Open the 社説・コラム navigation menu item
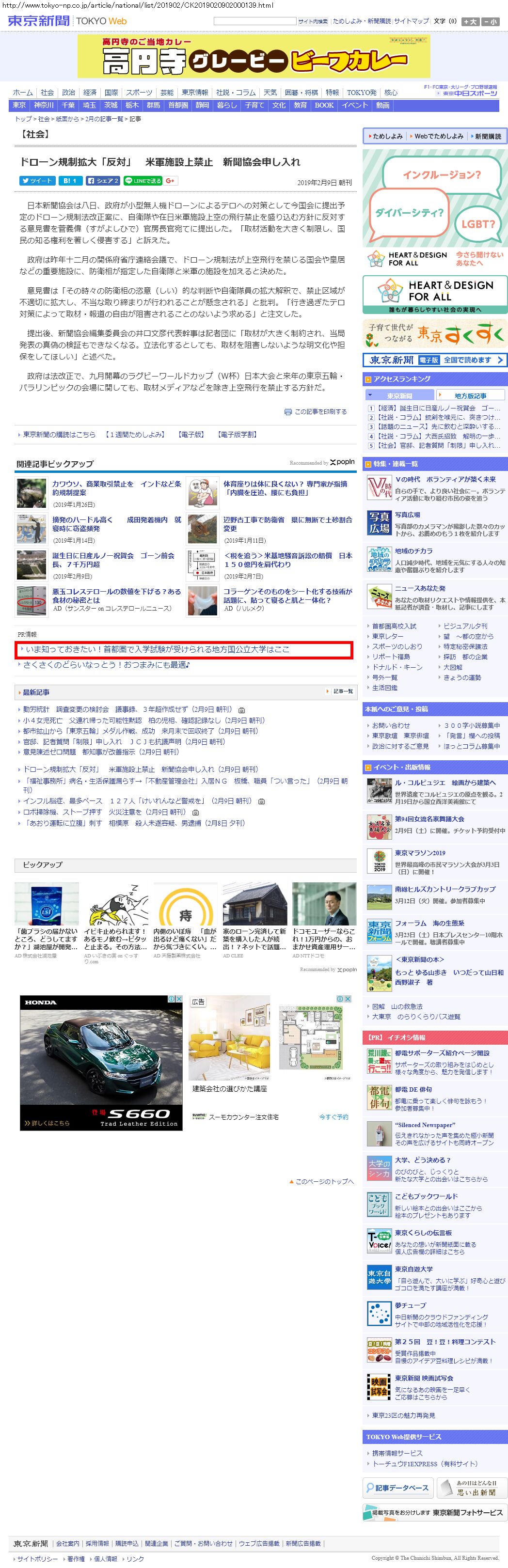Image resolution: width=508 pixels, height=1568 pixels. (x=236, y=93)
